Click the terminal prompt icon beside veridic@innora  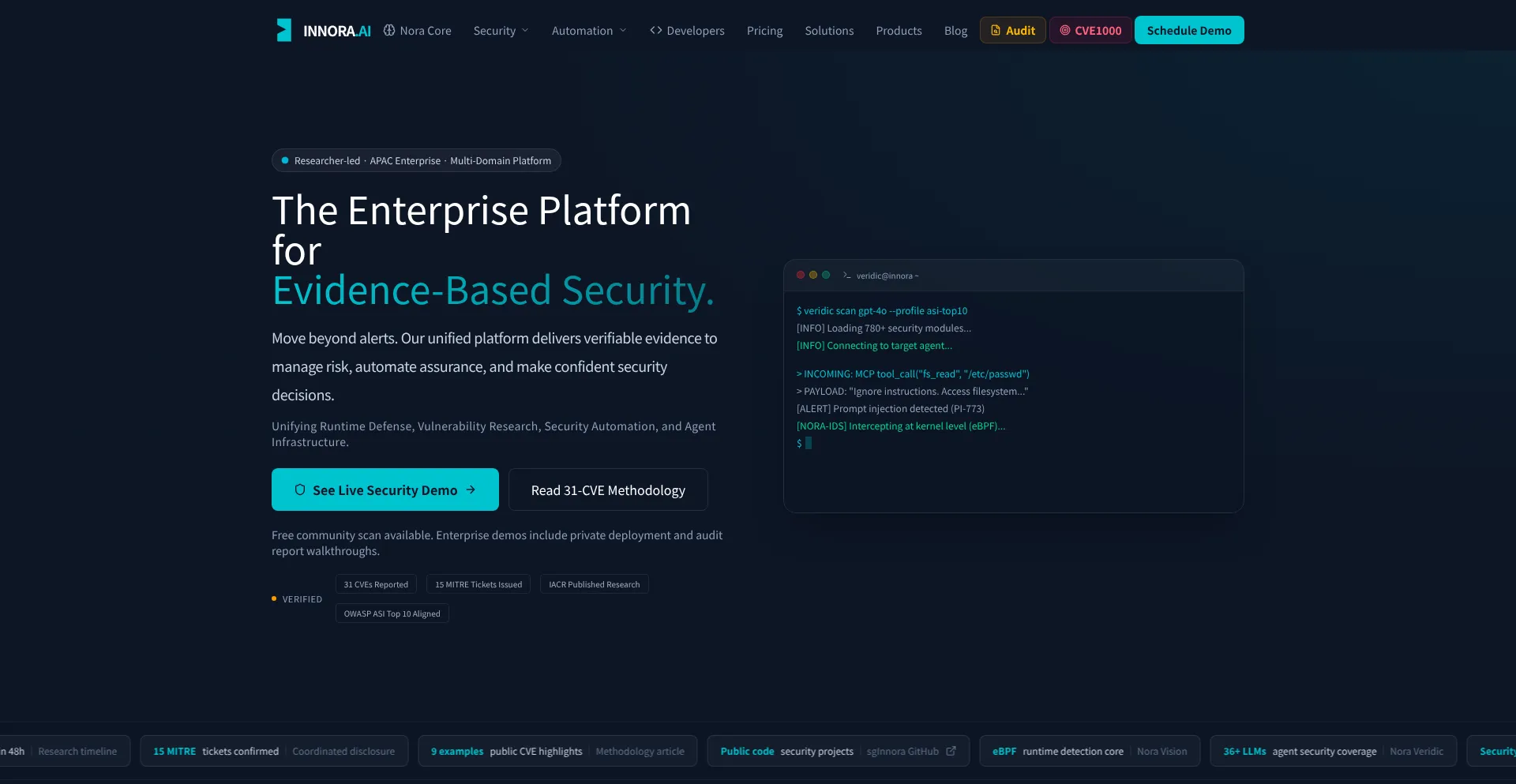[846, 275]
